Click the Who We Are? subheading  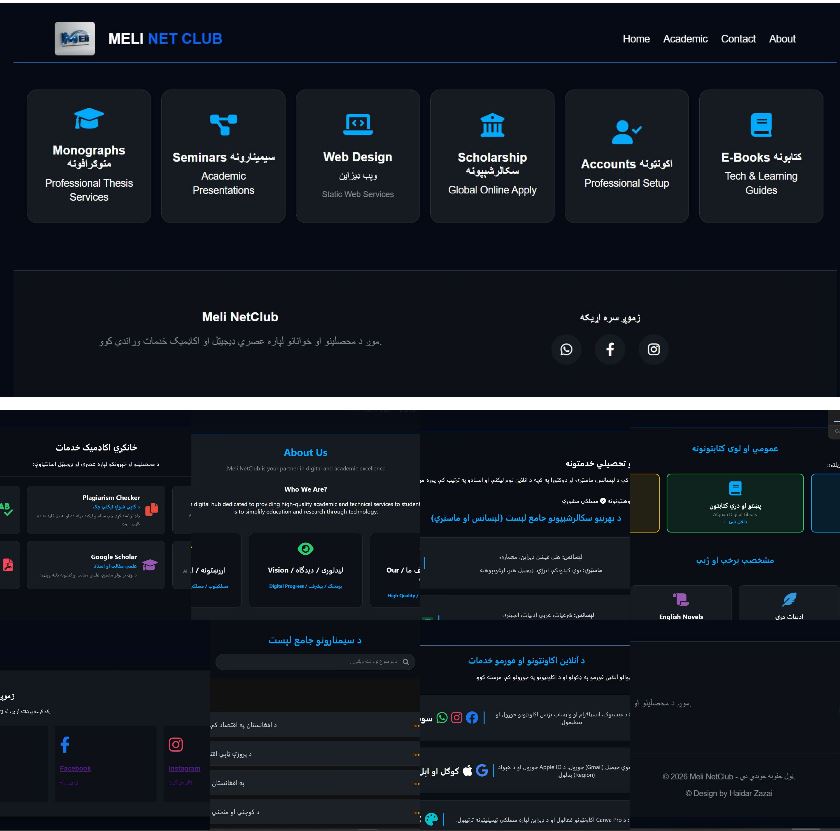pyautogui.click(x=305, y=489)
